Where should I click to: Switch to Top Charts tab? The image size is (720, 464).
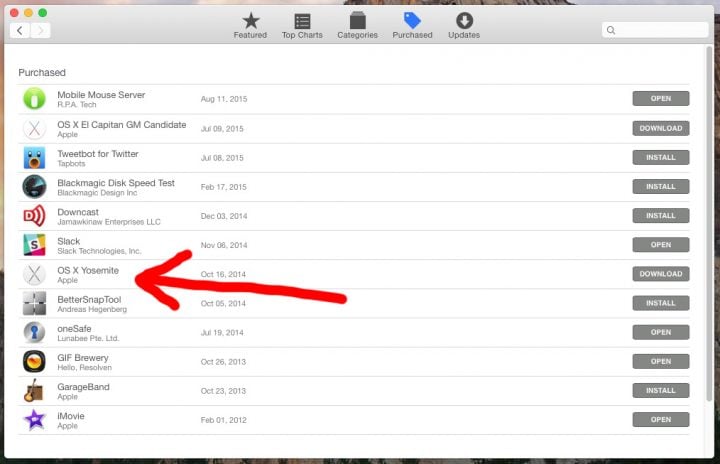tap(302, 26)
